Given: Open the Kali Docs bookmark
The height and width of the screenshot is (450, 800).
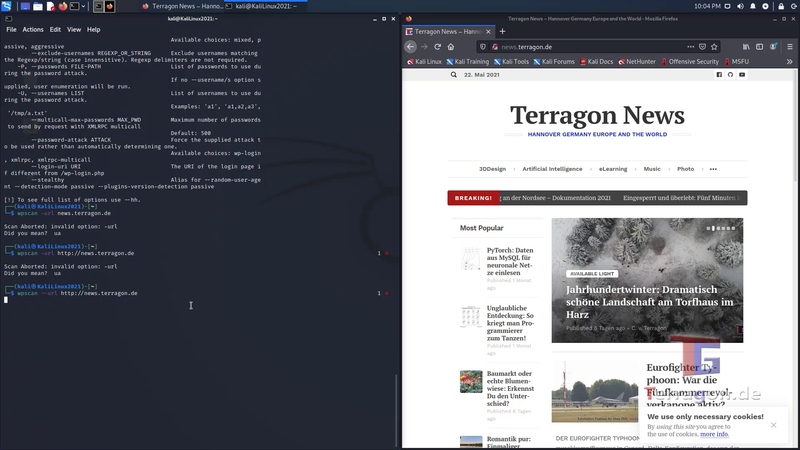Looking at the screenshot, I should pos(596,62).
